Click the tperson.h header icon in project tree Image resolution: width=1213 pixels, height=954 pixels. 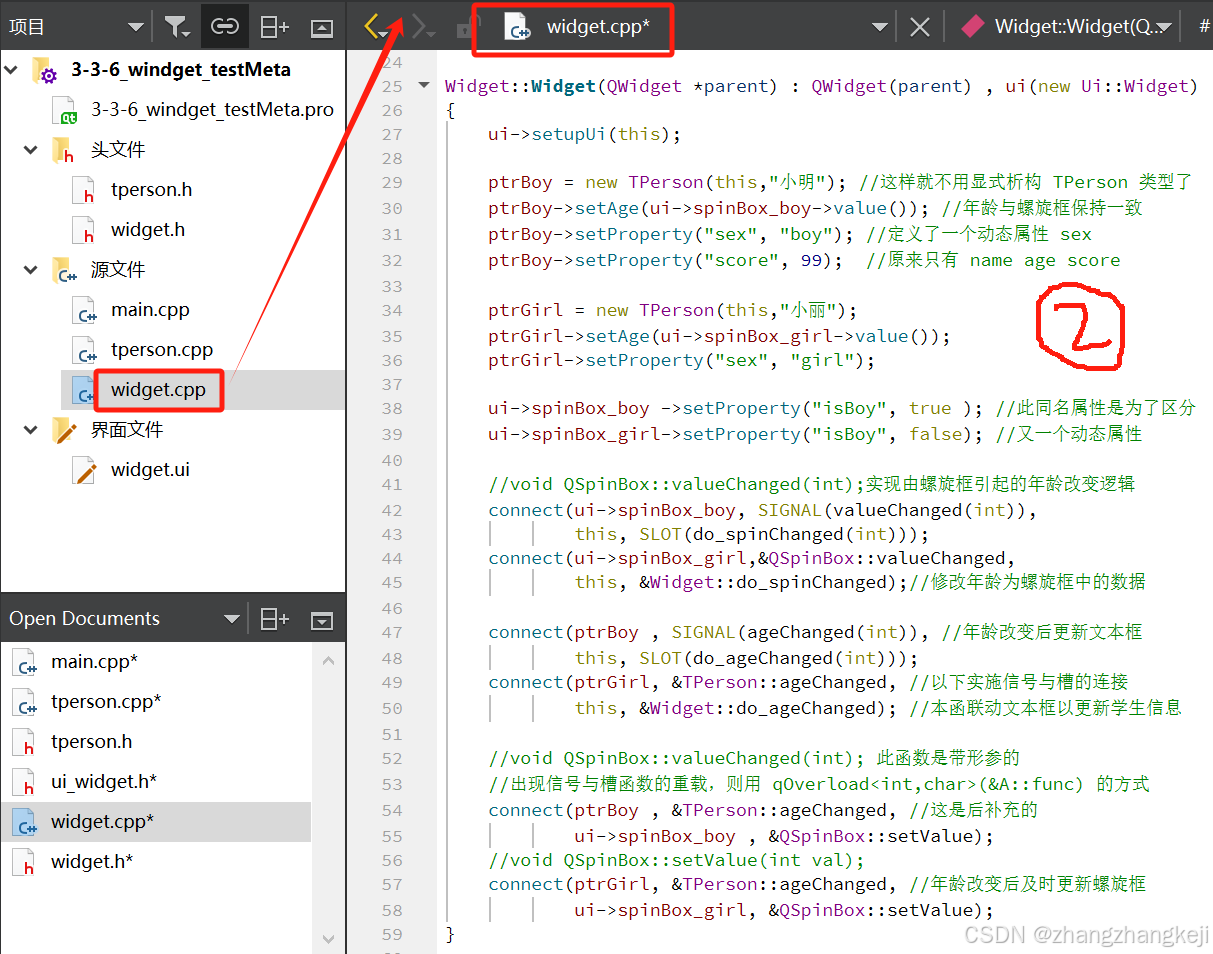point(85,190)
